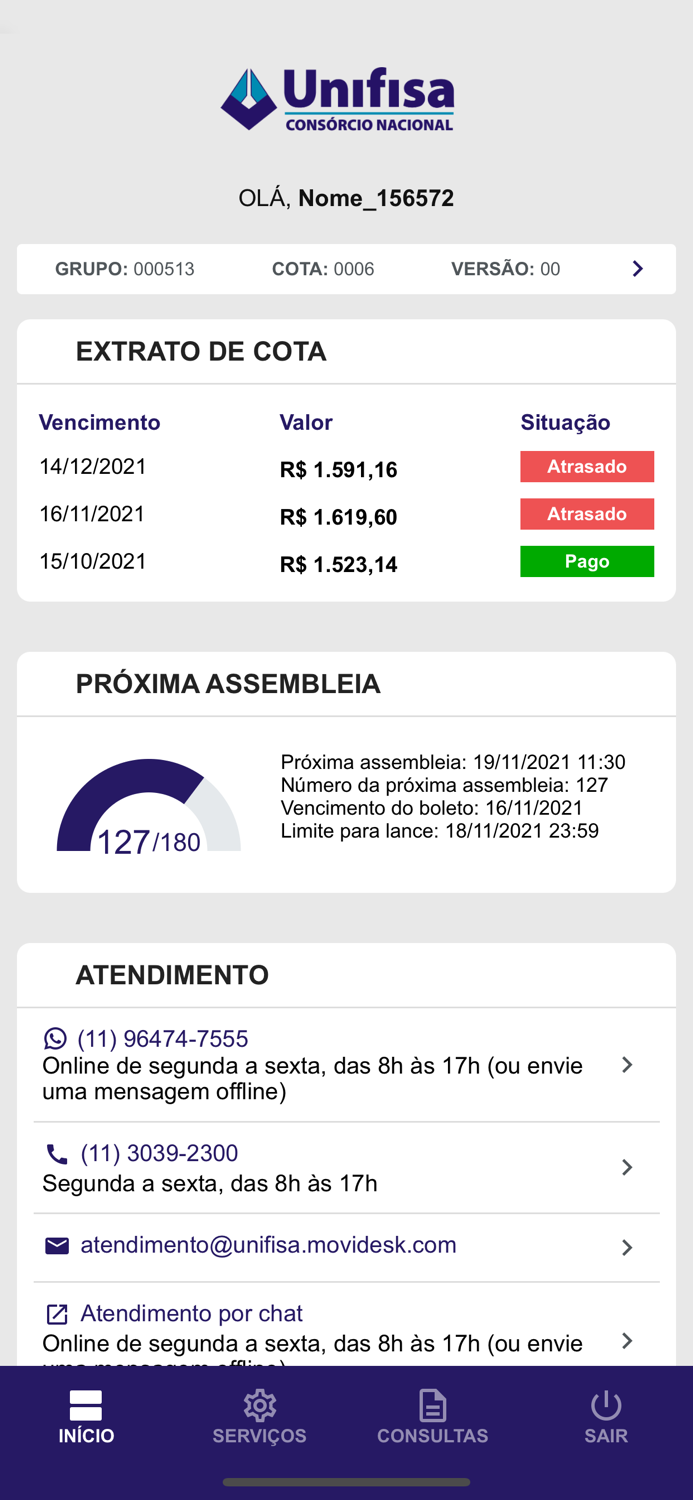Tap the Atrasado badge for 14/12/2021

coord(587,466)
